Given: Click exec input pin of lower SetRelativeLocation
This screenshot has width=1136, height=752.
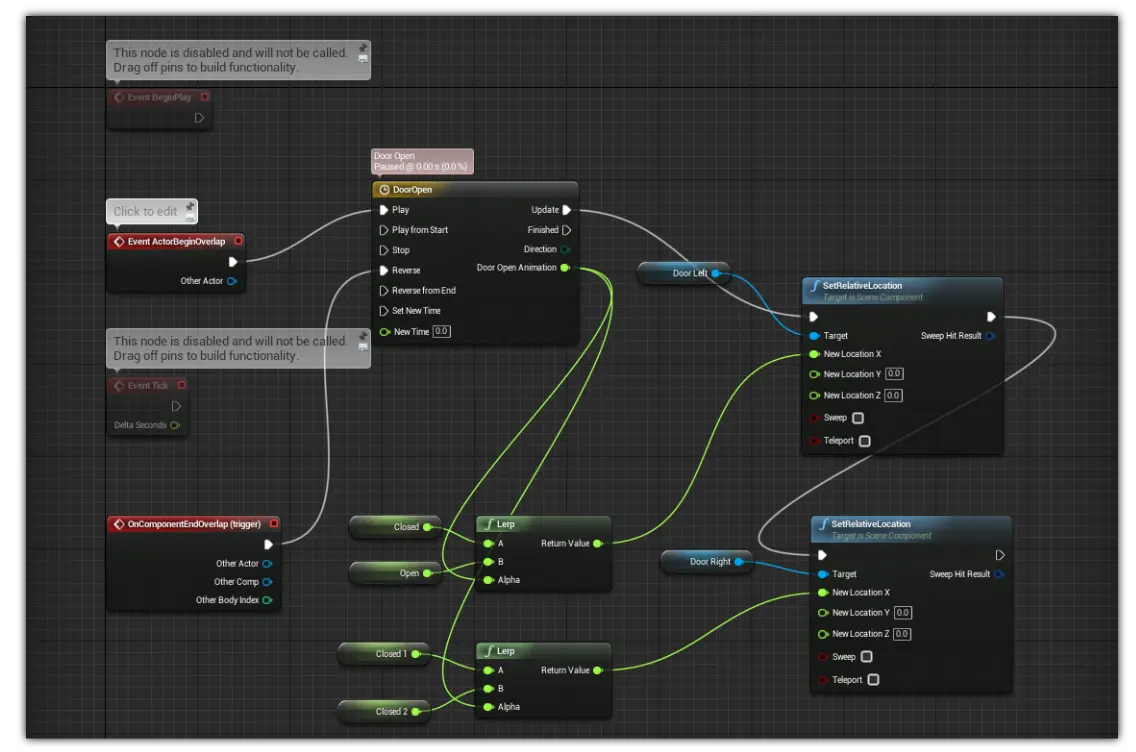Looking at the screenshot, I should (x=822, y=555).
